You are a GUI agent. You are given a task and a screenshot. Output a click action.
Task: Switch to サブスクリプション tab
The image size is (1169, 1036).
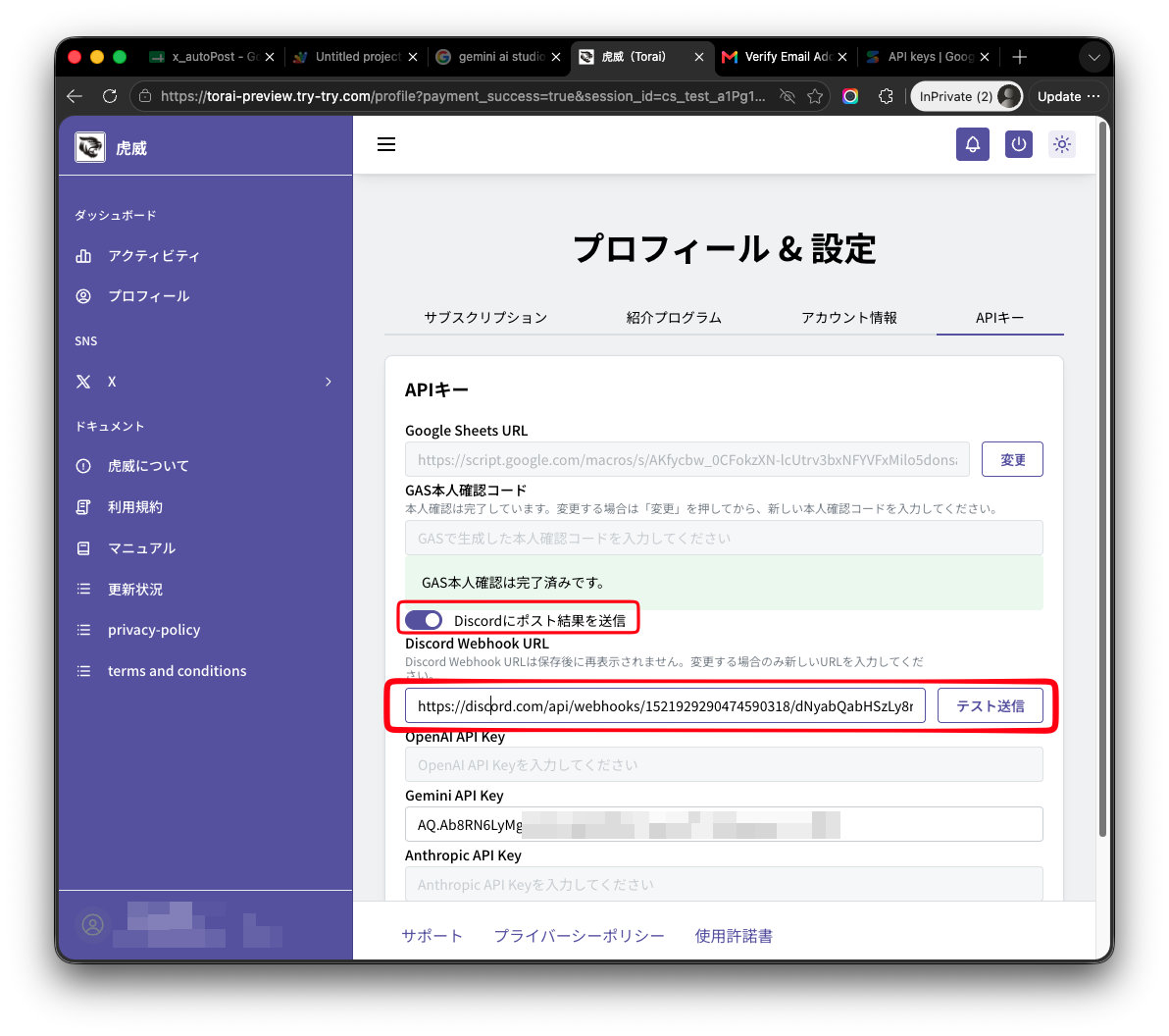(485, 318)
